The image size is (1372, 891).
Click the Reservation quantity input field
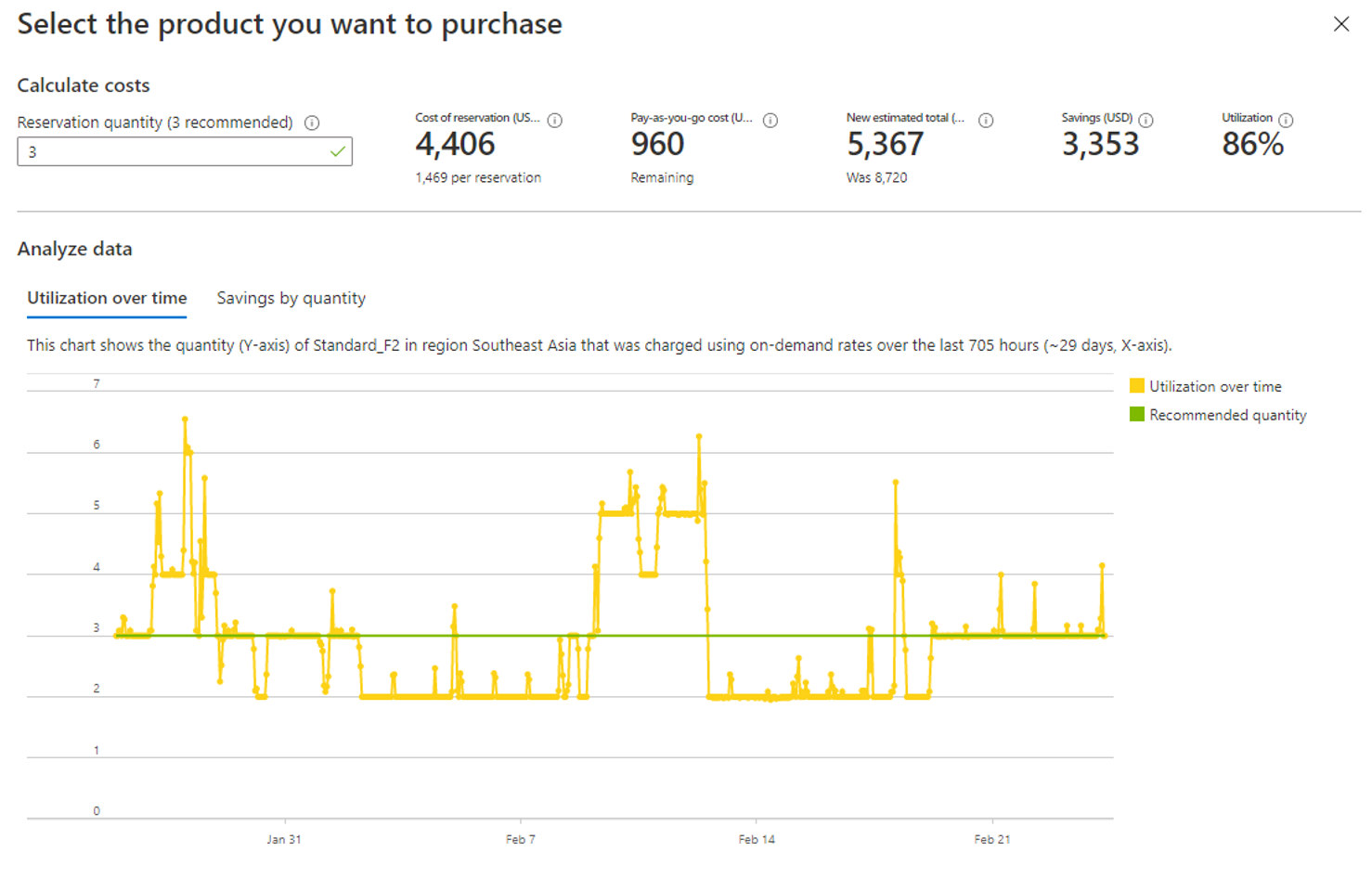click(x=172, y=151)
